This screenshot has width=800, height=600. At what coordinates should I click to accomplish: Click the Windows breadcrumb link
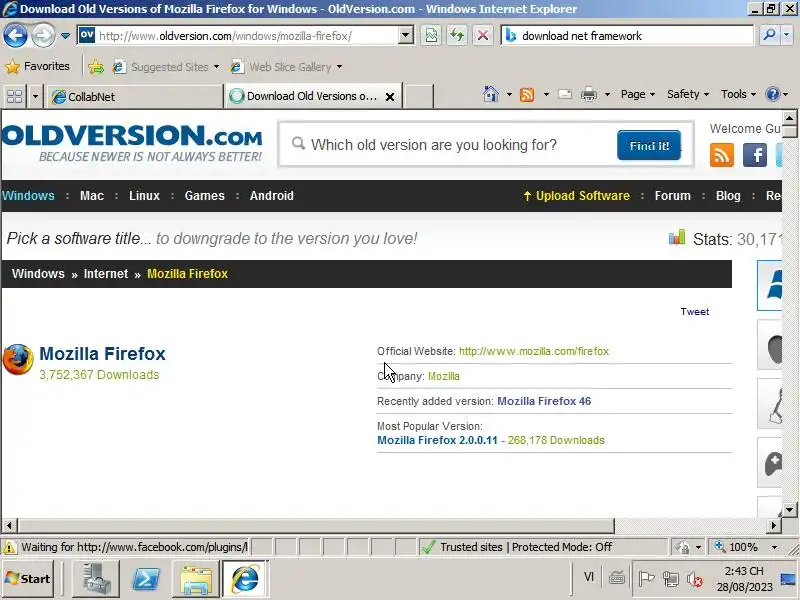coord(38,274)
